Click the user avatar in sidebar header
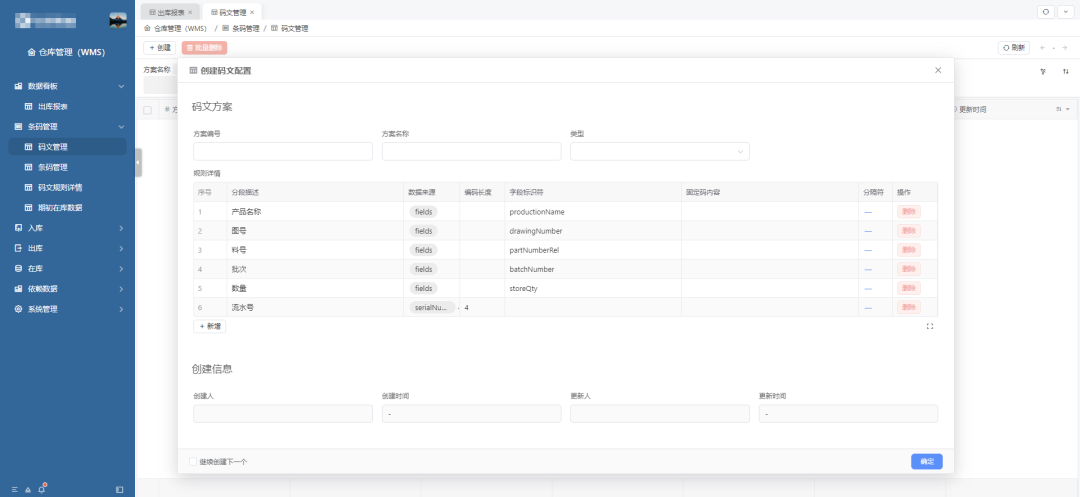 (x=118, y=21)
